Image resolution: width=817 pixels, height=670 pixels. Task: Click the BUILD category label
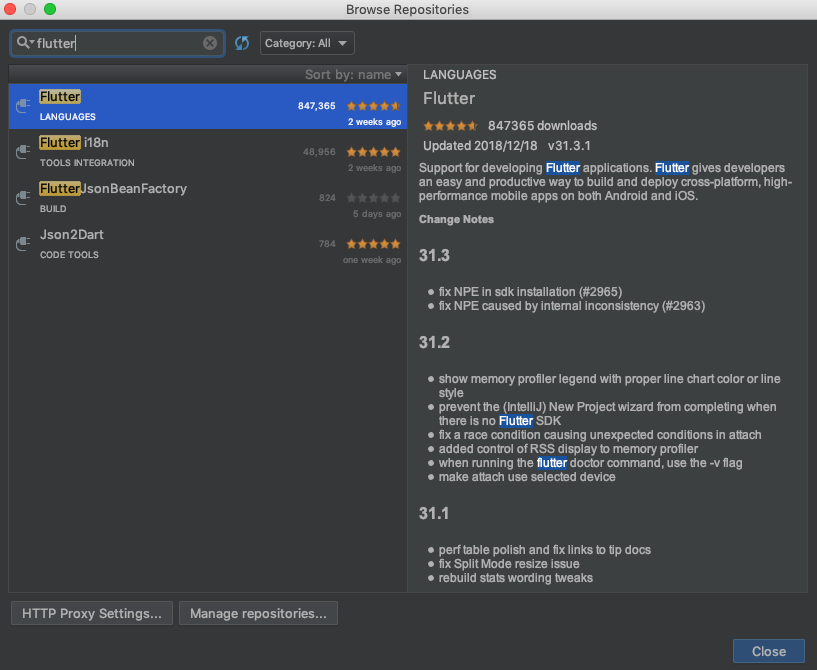click(x=53, y=208)
